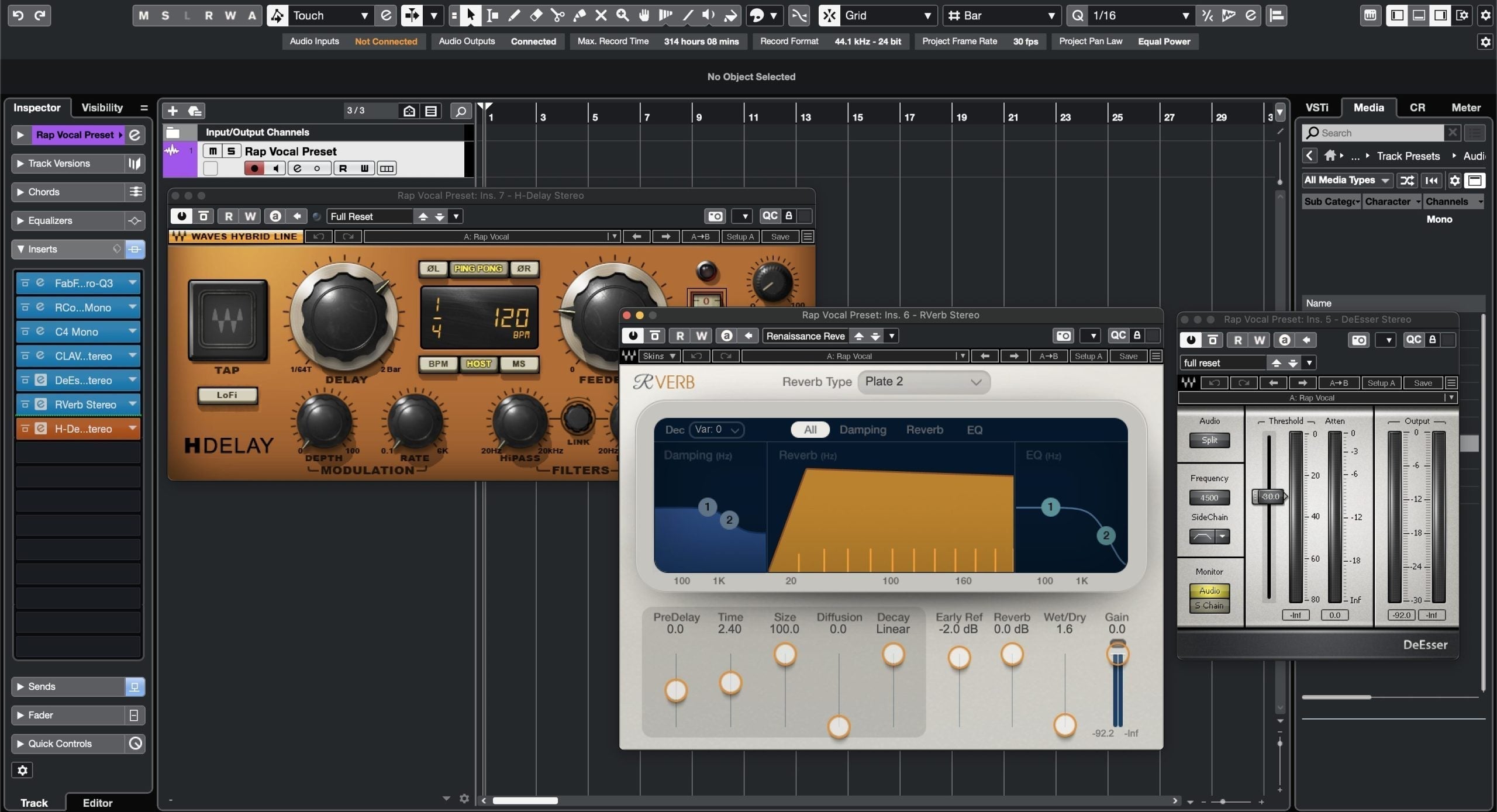The width and height of the screenshot is (1497, 812).
Task: Select the Zoom magnifier tool
Action: pyautogui.click(x=622, y=16)
